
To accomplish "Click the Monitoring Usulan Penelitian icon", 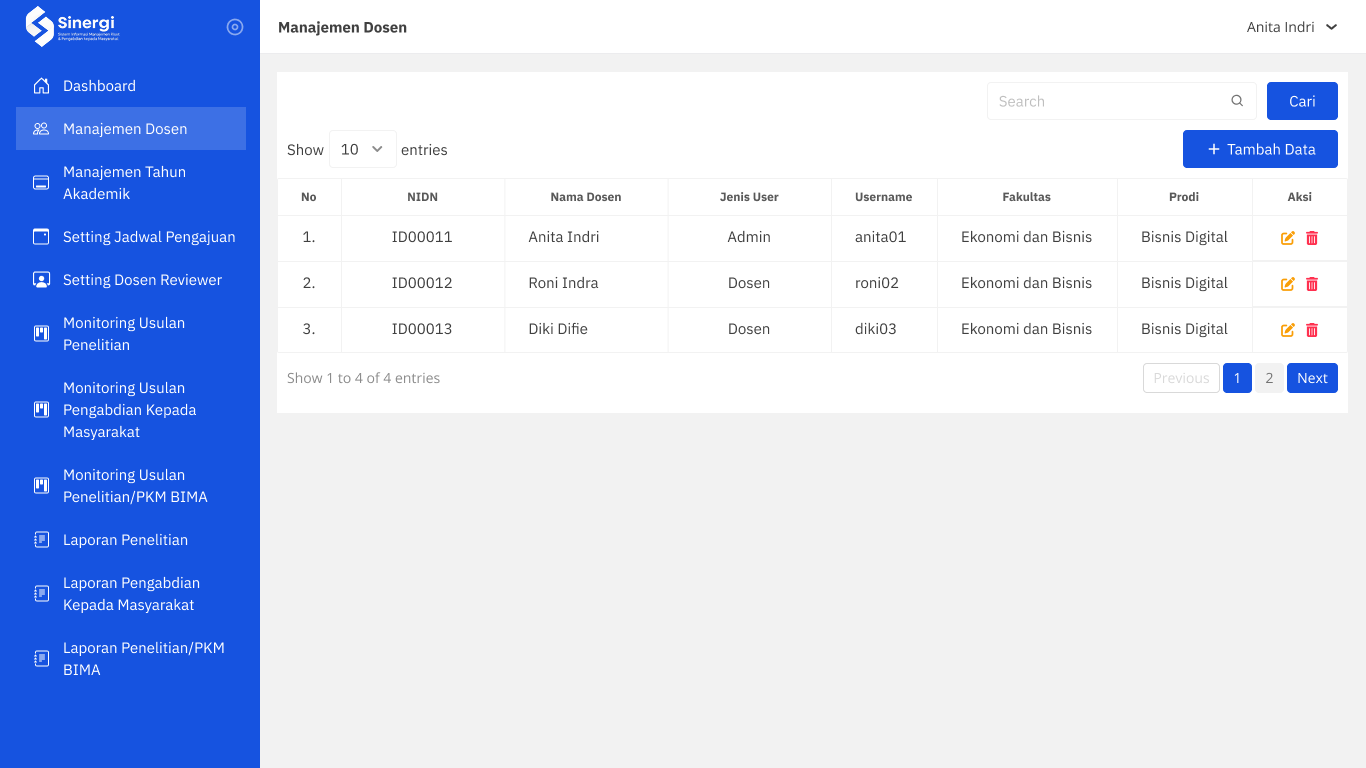I will point(41,334).
